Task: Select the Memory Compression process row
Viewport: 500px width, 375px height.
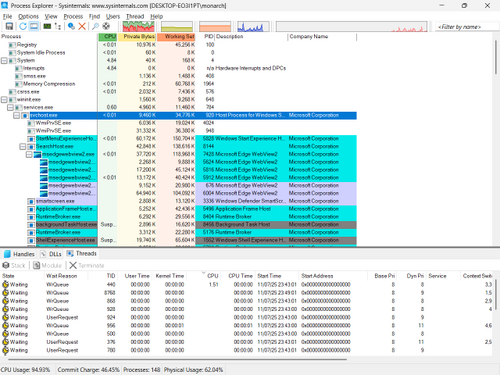Action: coord(178,84)
